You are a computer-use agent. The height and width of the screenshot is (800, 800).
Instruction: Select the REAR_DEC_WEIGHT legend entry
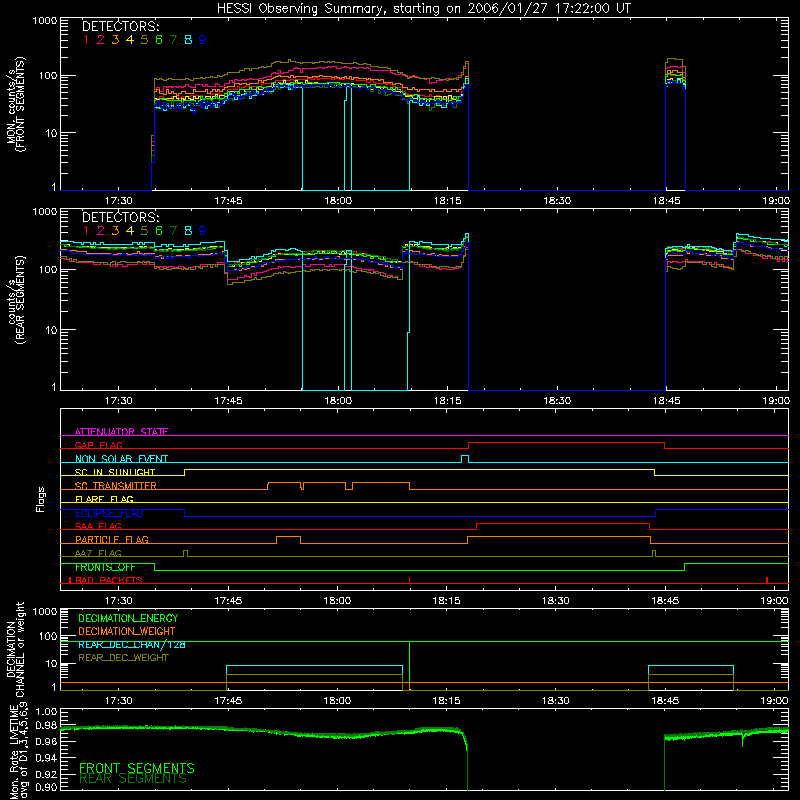click(123, 658)
